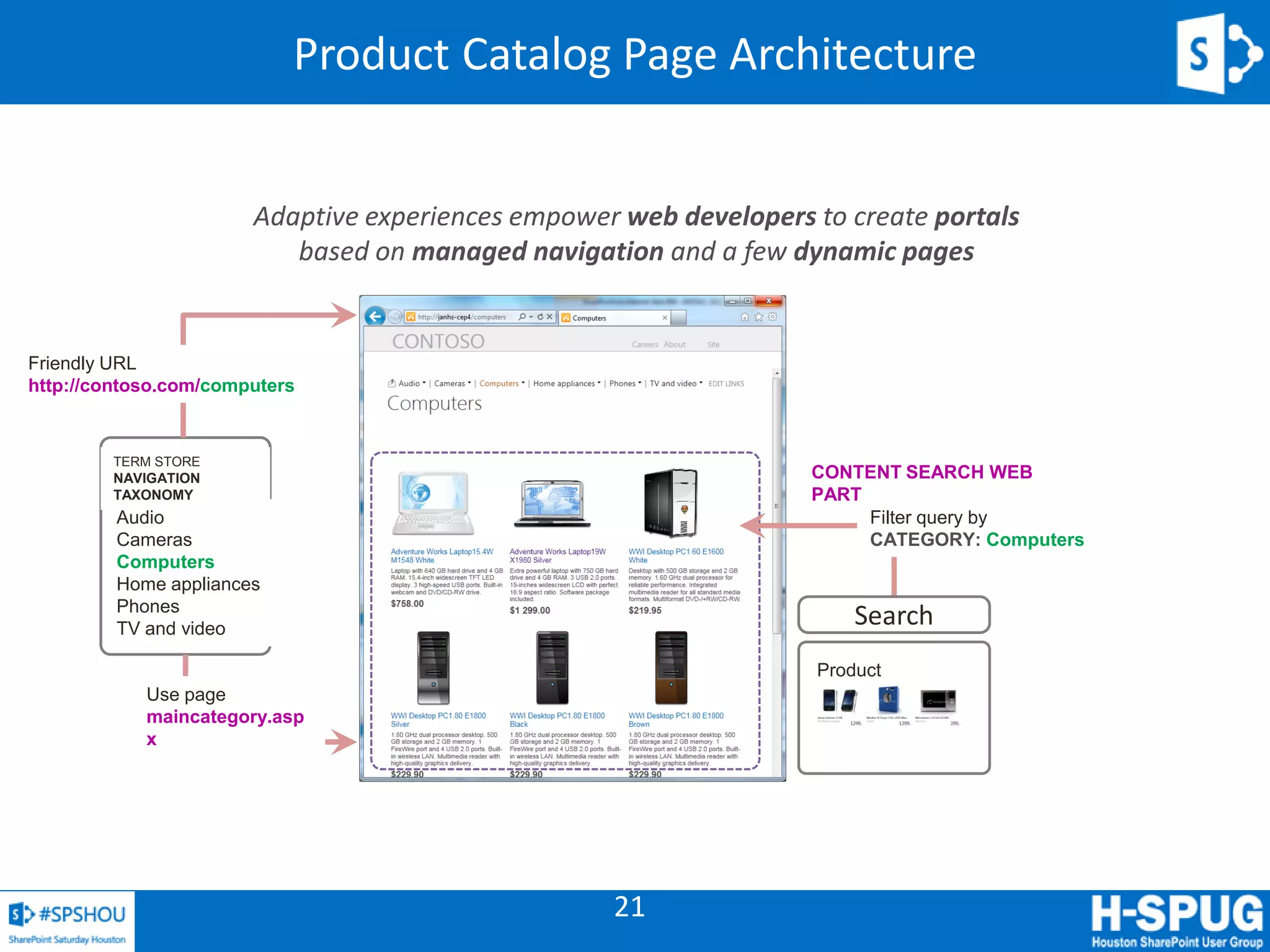Open the Cameras navigation menu item
The image size is (1270, 952).
450,384
